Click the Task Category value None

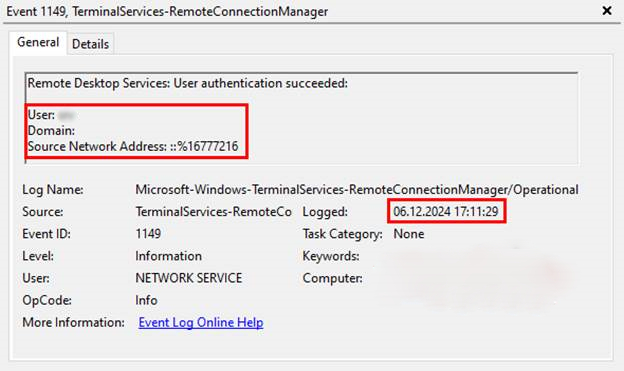409,234
